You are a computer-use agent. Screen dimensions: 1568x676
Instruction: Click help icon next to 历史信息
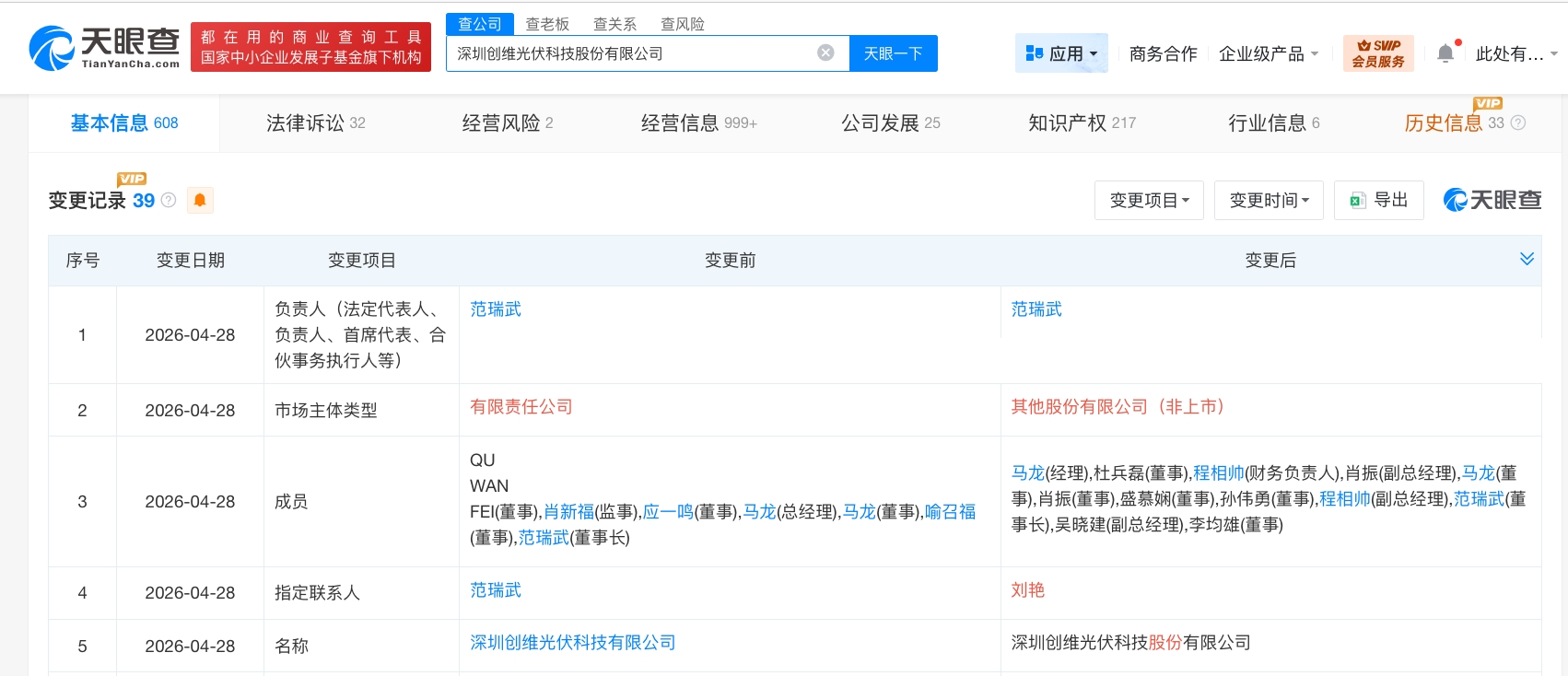click(1518, 122)
